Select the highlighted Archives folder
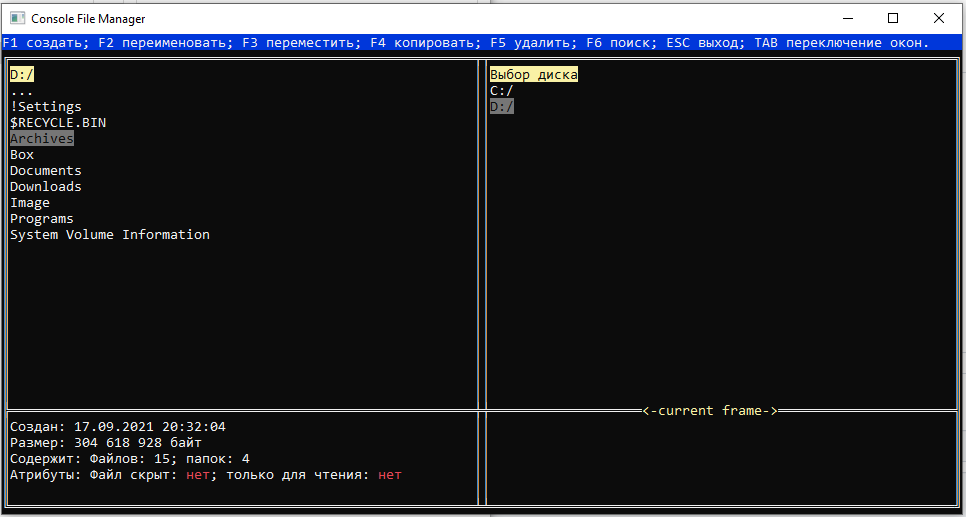This screenshot has height=517, width=966. (42, 139)
